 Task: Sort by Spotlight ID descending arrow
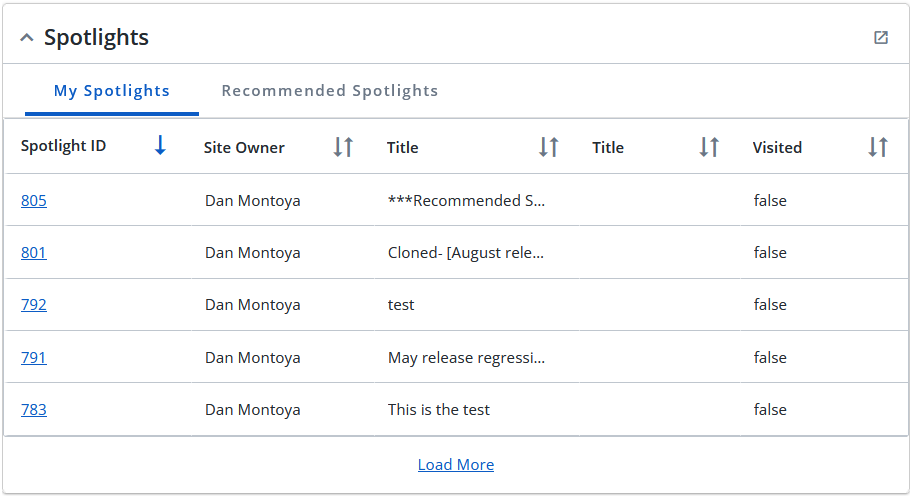[160, 145]
